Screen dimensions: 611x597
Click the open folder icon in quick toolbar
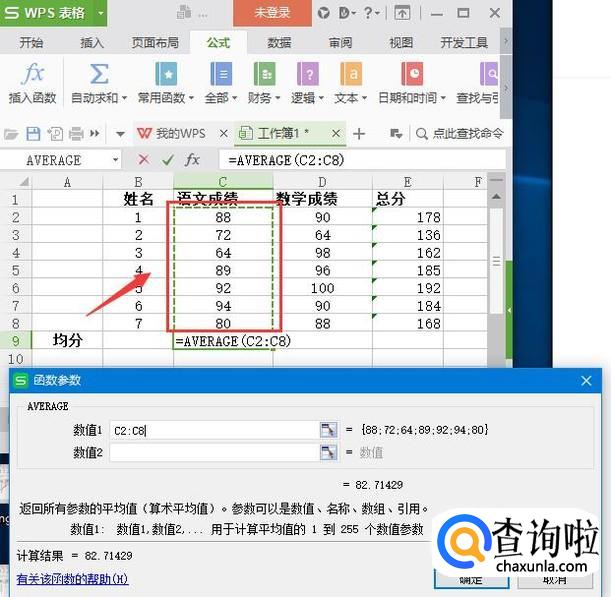(x=11, y=134)
